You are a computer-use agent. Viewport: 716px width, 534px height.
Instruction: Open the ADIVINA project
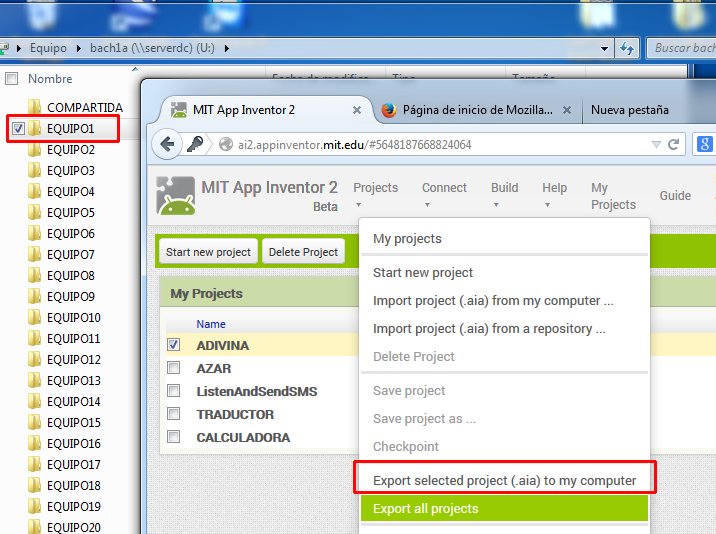pos(222,345)
